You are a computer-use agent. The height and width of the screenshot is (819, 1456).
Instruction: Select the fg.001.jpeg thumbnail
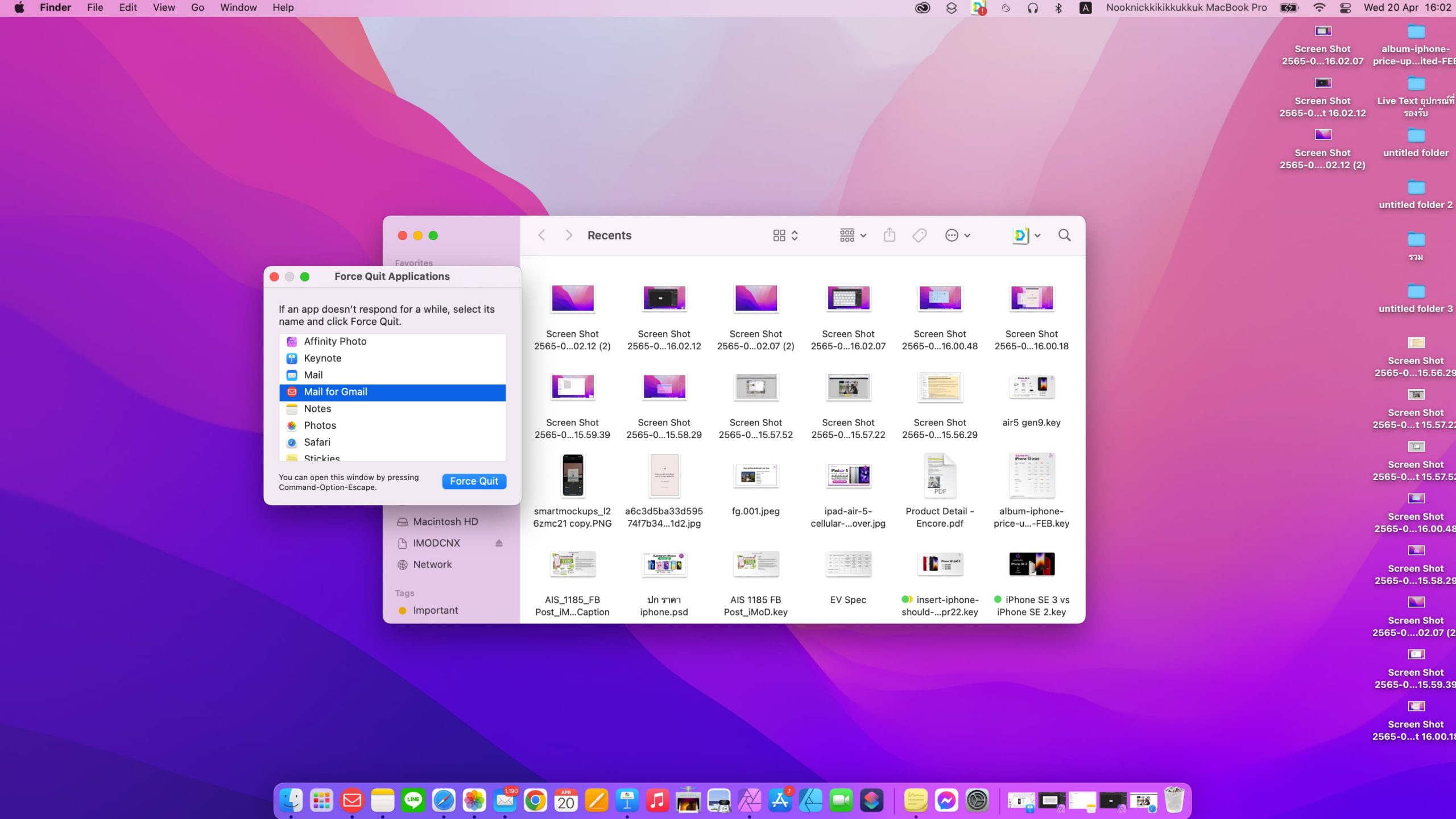coord(755,476)
